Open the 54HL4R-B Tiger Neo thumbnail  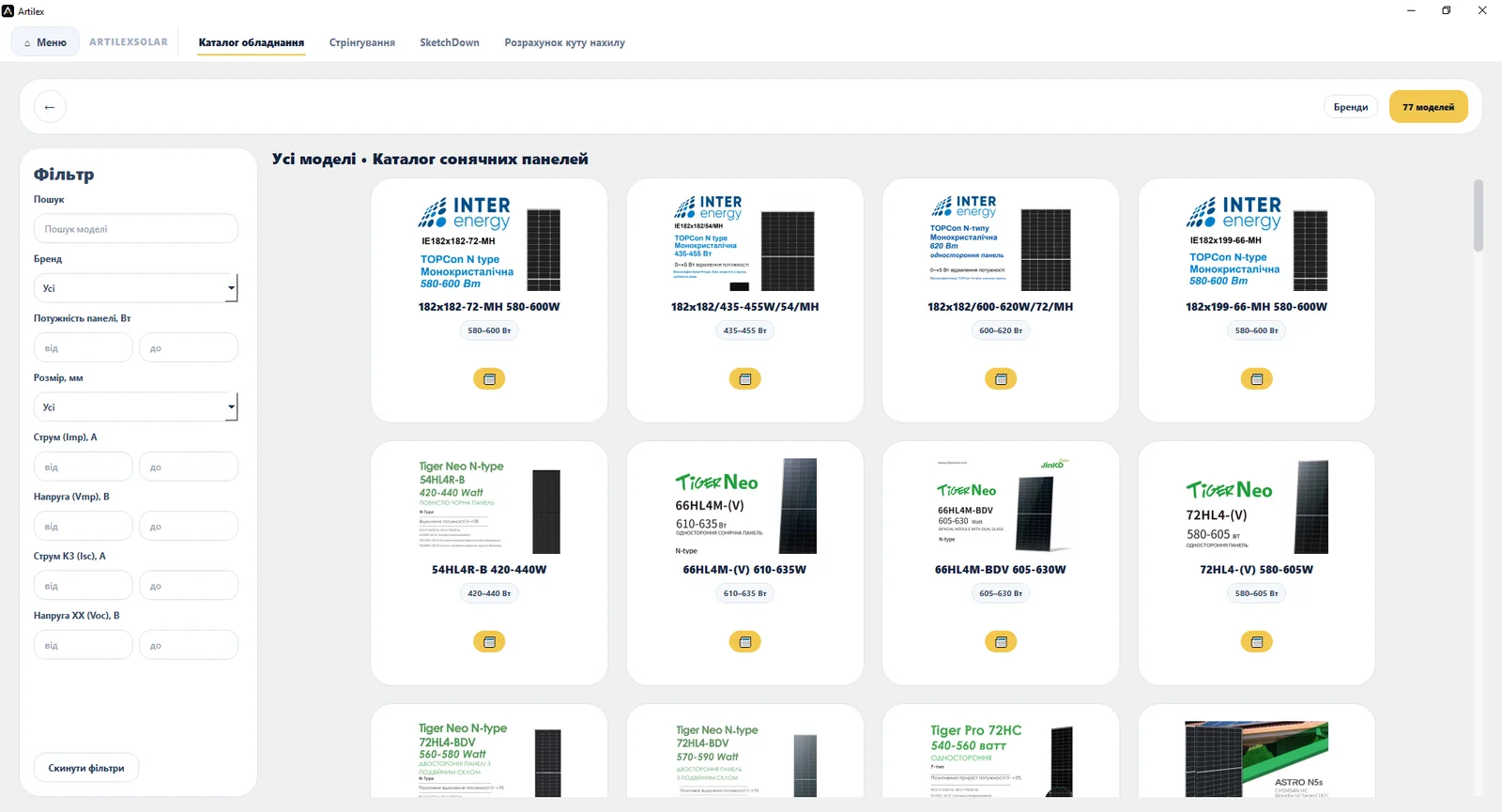(x=489, y=507)
